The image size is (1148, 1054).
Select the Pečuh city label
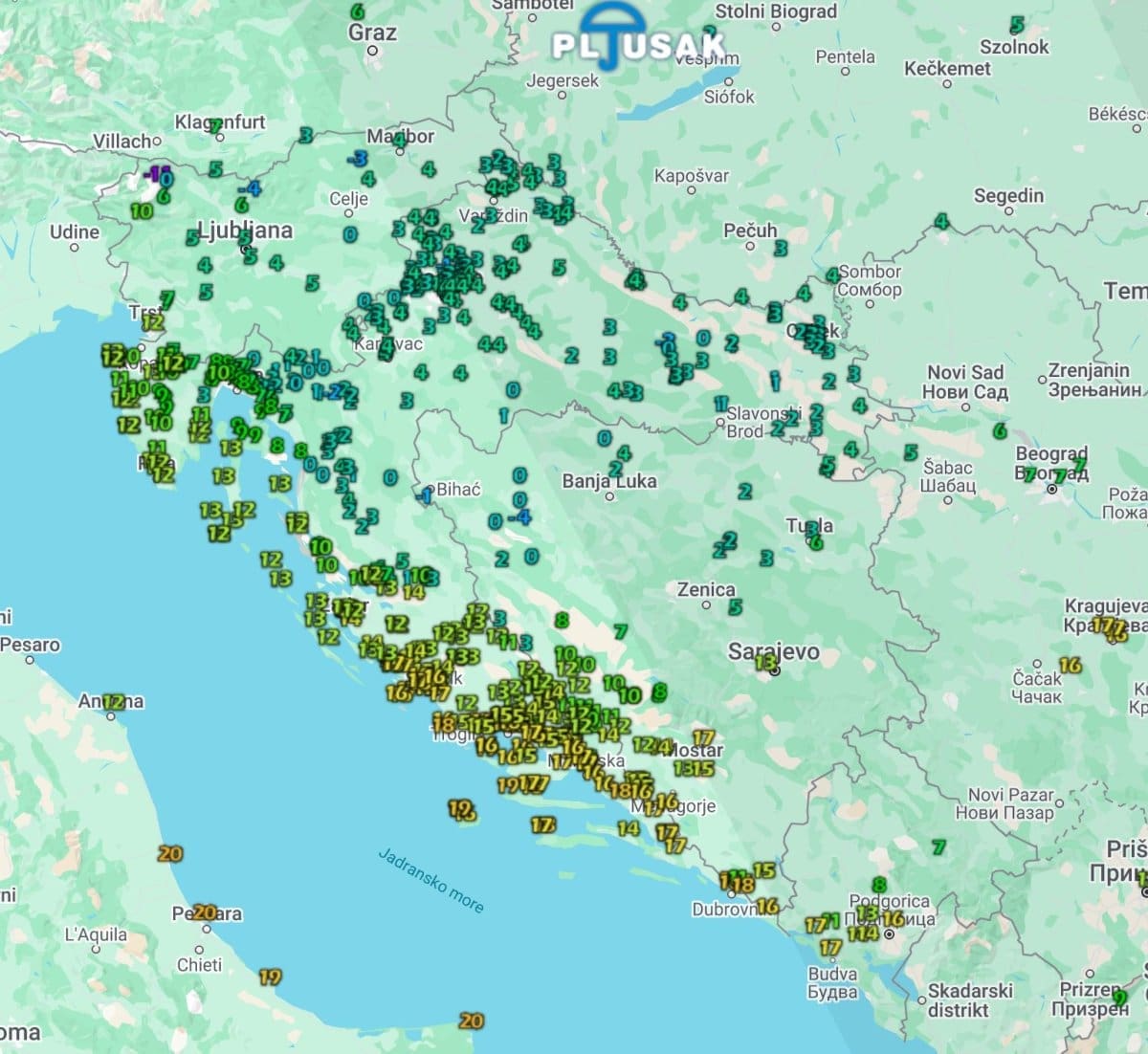pyautogui.click(x=750, y=231)
